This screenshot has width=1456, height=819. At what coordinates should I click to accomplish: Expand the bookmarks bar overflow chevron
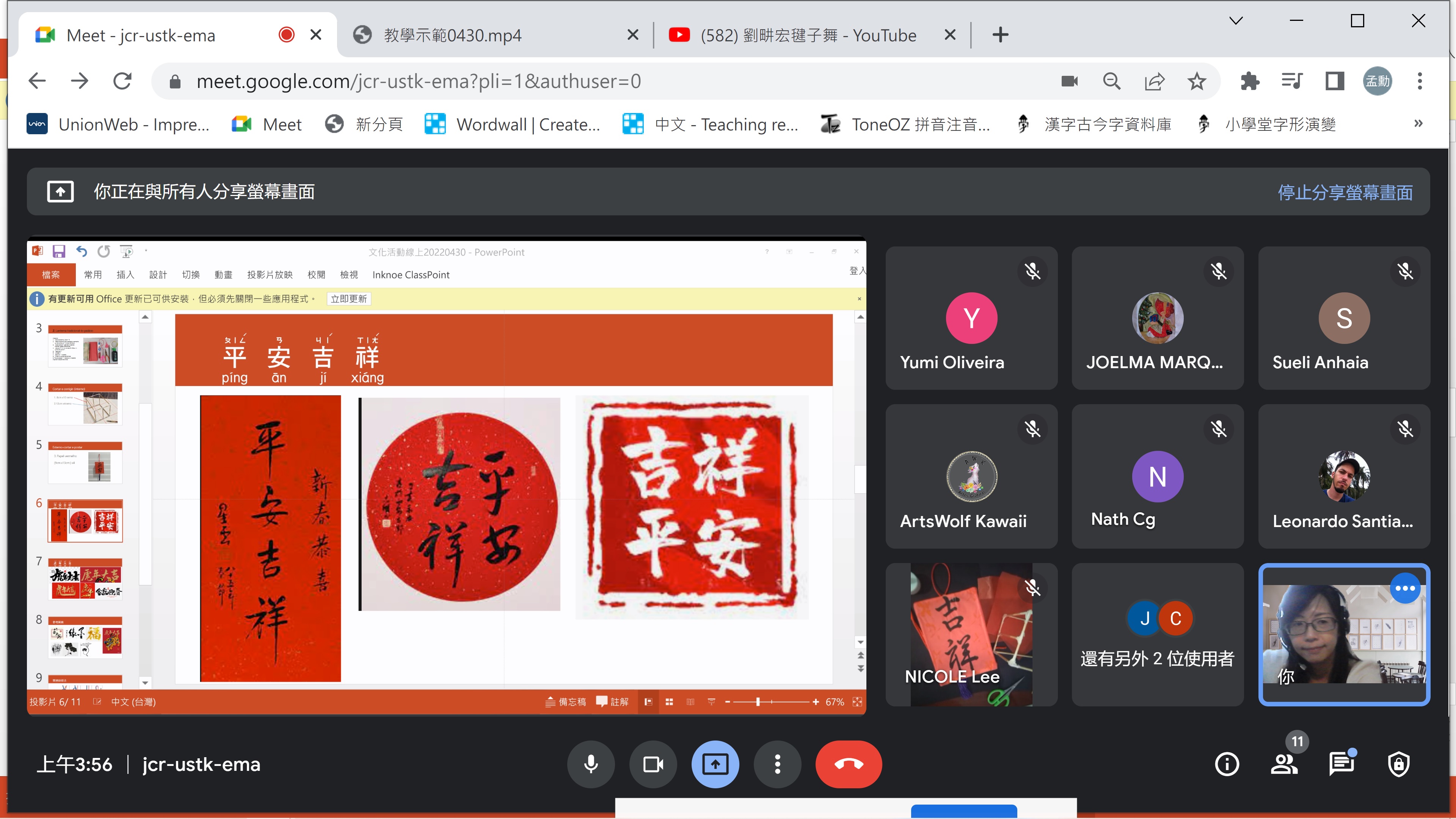[x=1418, y=124]
